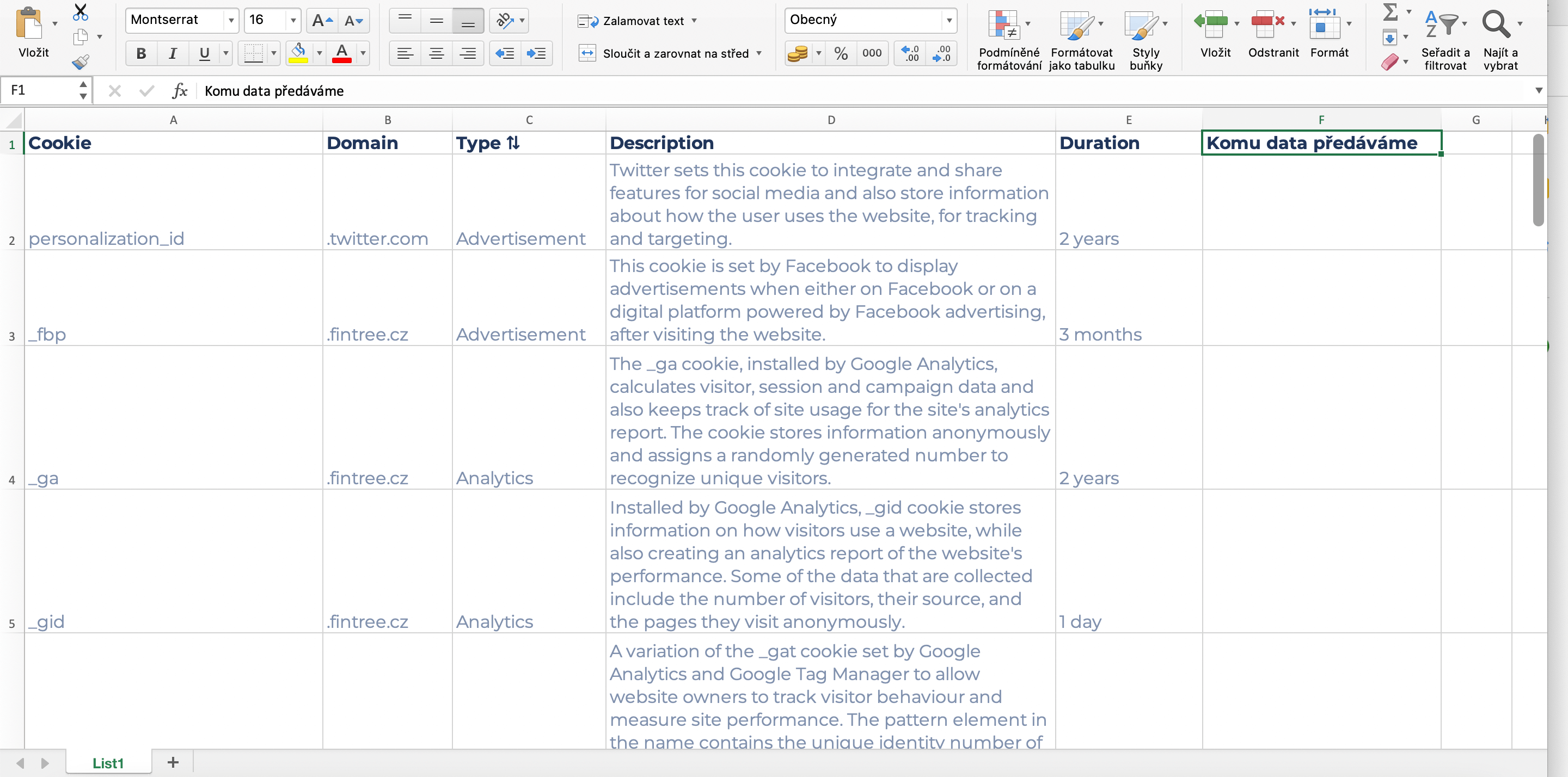Image resolution: width=1568 pixels, height=777 pixels.
Task: Open the Montserrat font name dropdown
Action: point(231,21)
